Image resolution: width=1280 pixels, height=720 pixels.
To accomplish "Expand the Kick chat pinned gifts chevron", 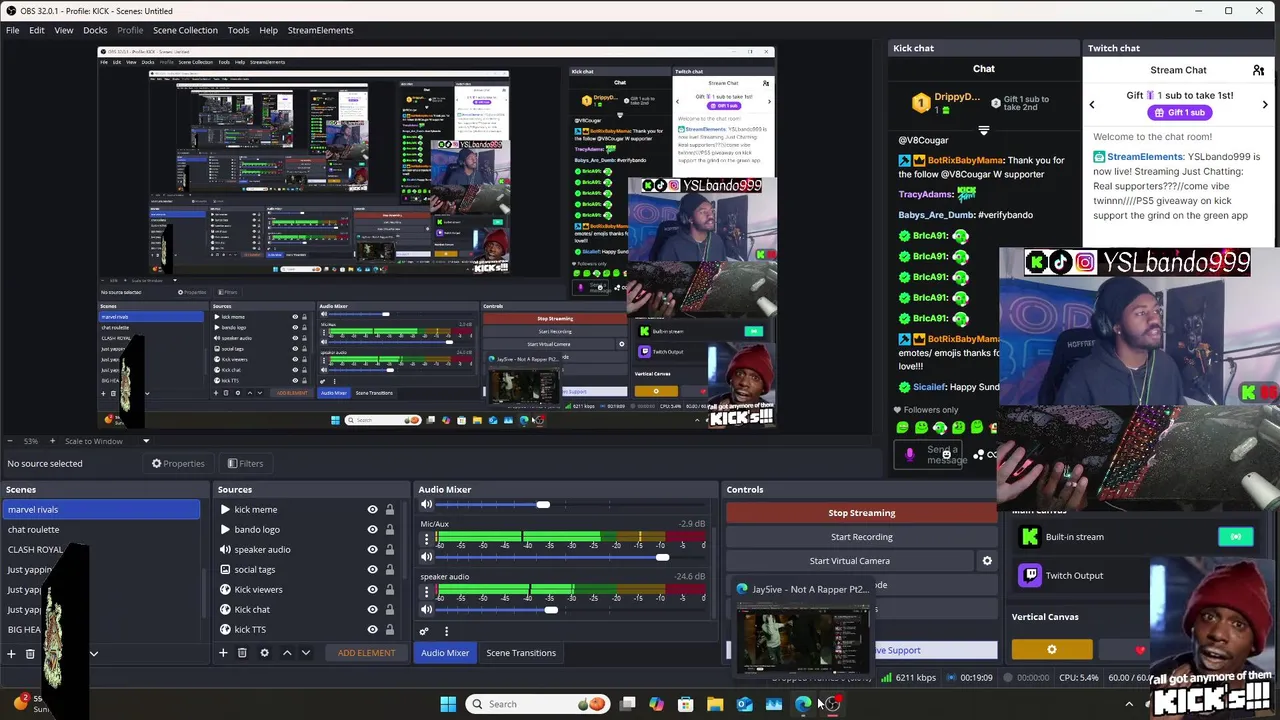I will [x=984, y=130].
